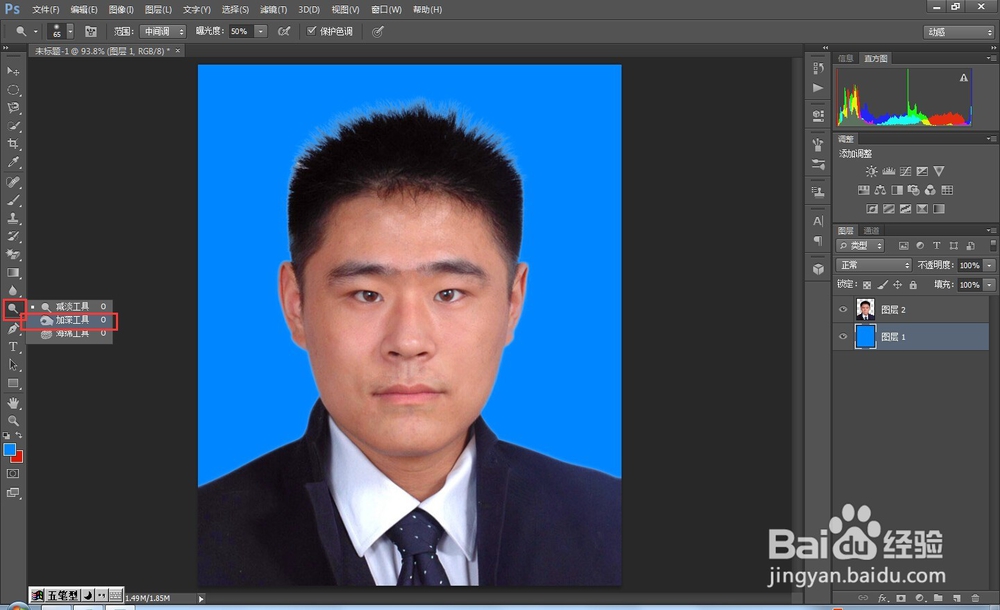The width and height of the screenshot is (1000, 610).
Task: Hide 图层 2 using its eye icon
Action: [843, 309]
